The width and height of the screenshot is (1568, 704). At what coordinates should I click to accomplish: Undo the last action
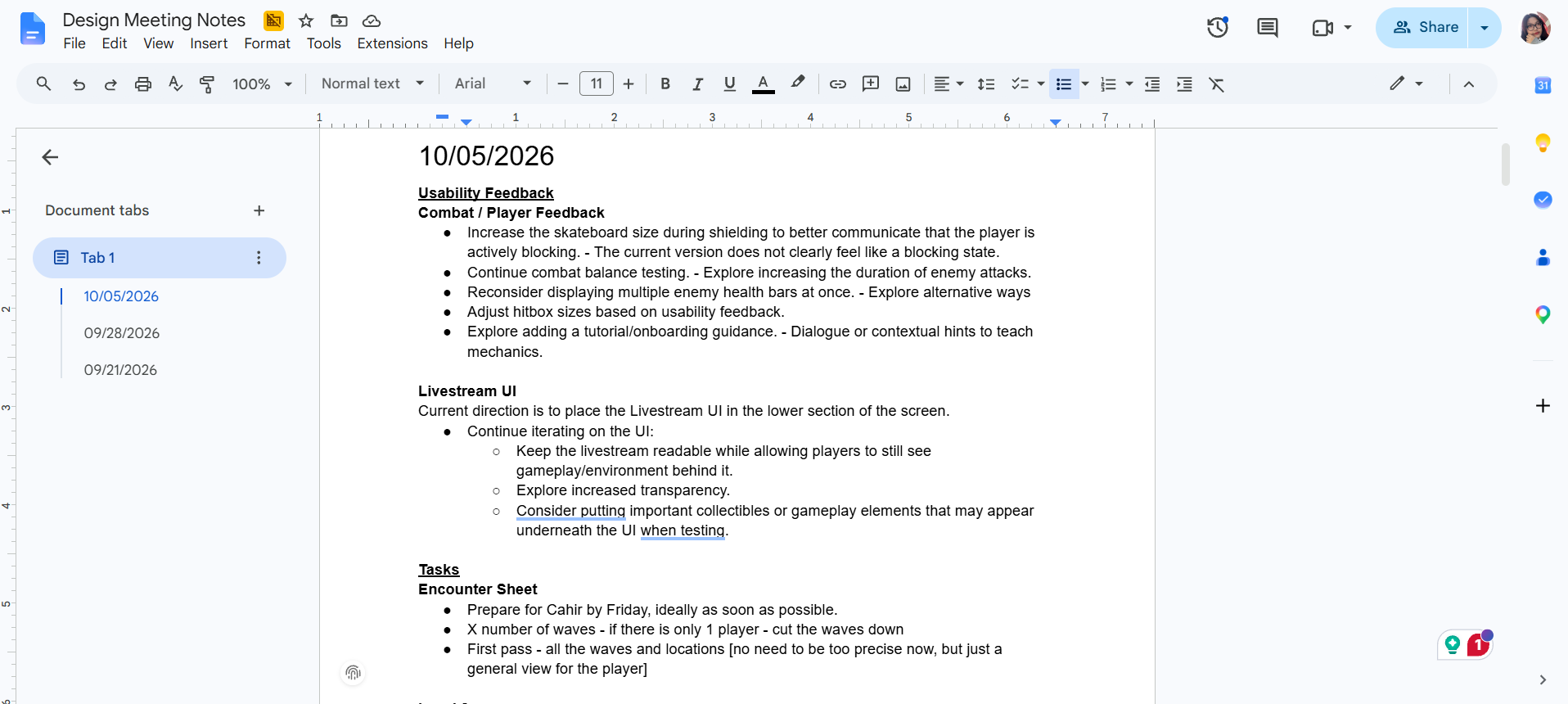pyautogui.click(x=79, y=83)
